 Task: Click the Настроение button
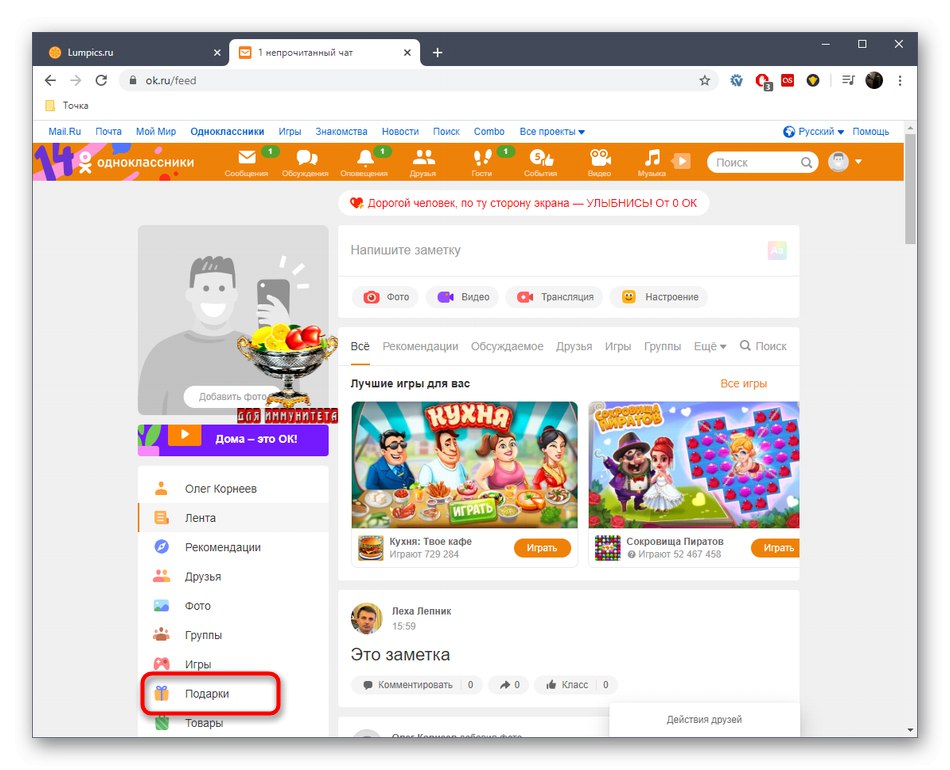click(659, 297)
